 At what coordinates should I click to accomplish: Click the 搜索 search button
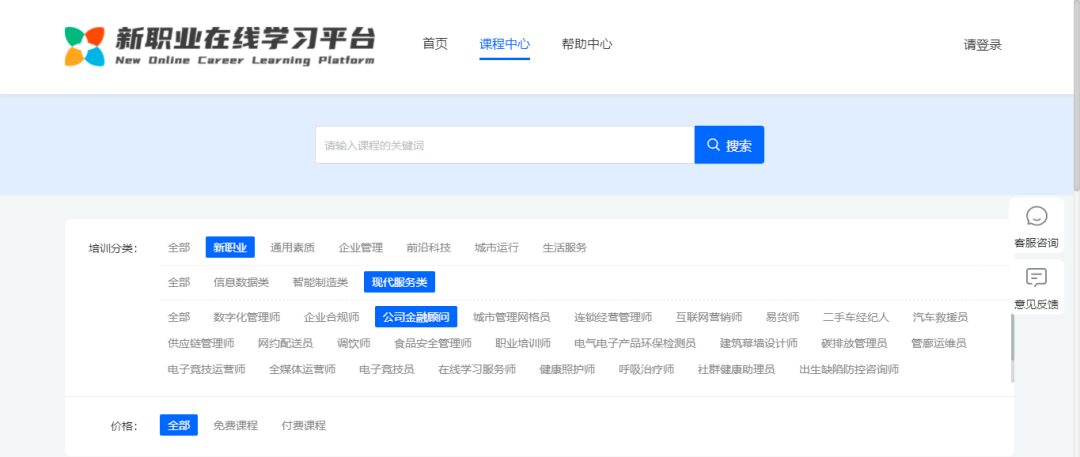point(729,145)
